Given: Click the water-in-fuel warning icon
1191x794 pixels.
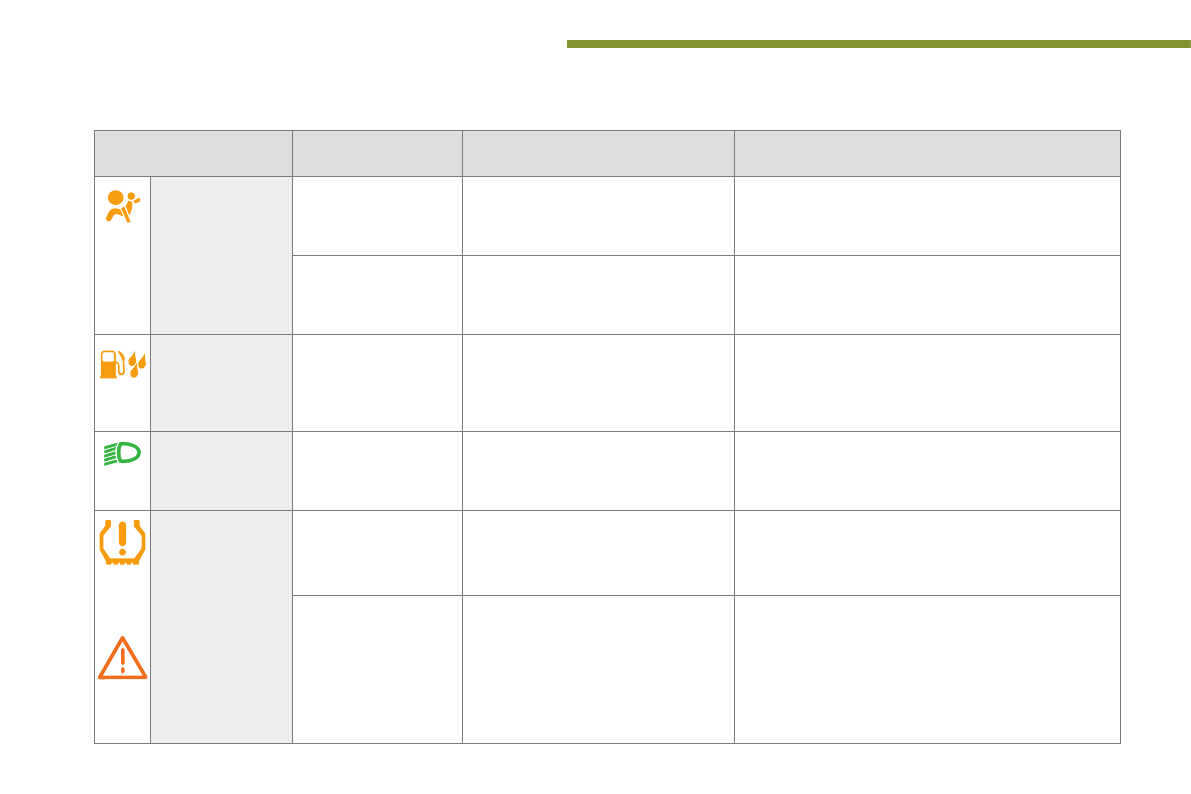Looking at the screenshot, I should click(x=123, y=365).
